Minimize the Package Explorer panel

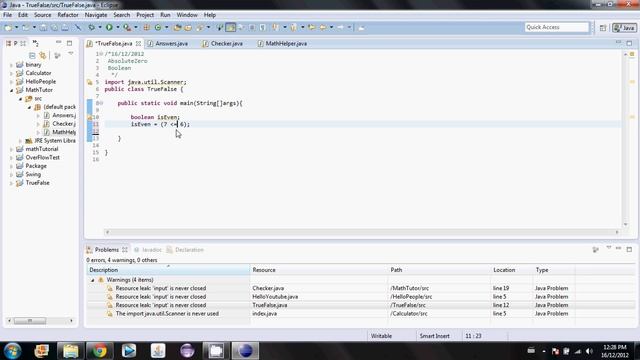coord(59,42)
